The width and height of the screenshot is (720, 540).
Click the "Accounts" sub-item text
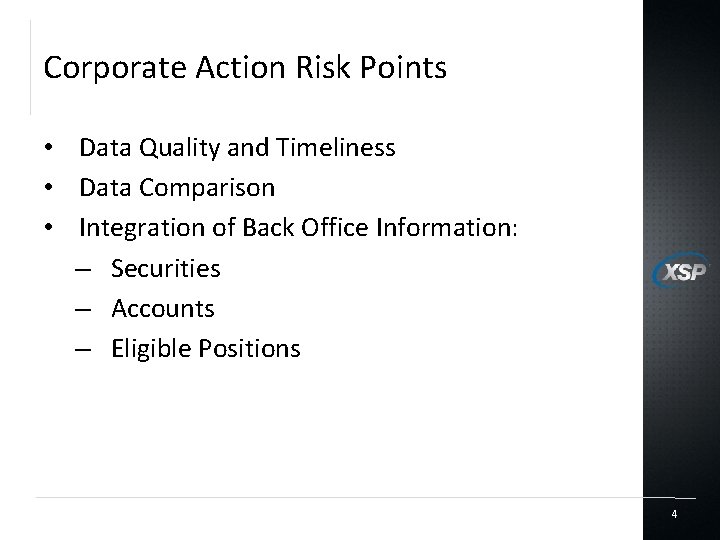click(163, 308)
